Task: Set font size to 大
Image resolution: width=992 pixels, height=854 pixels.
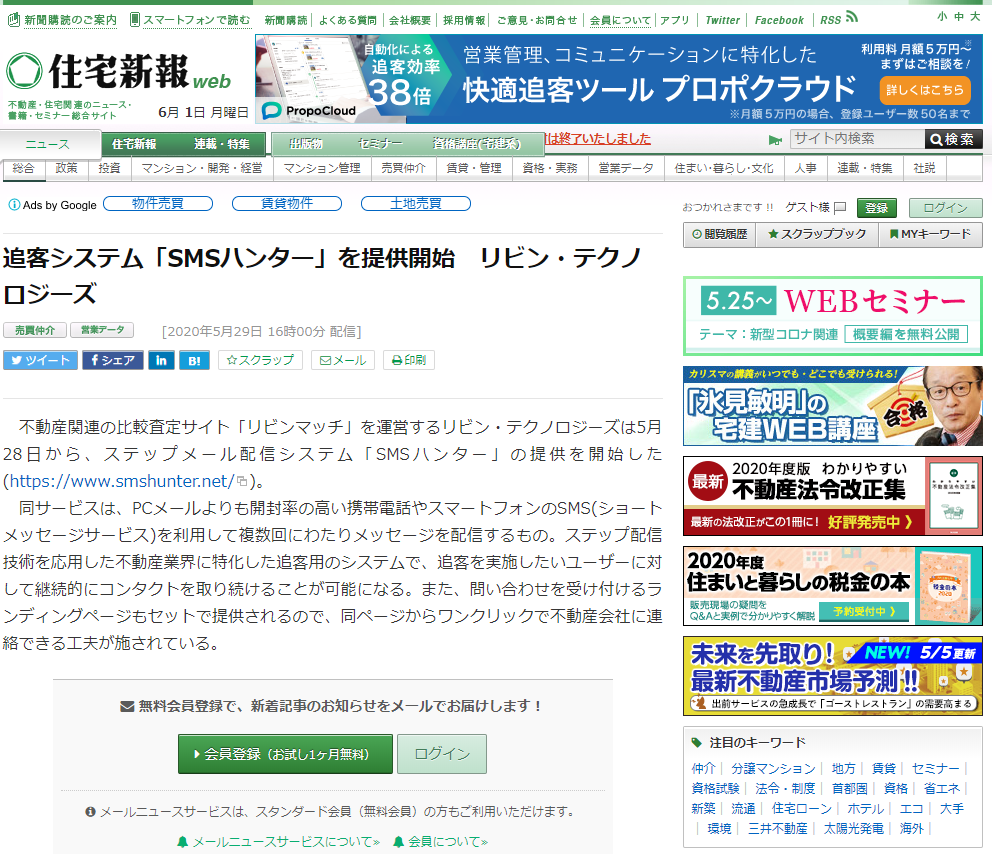Action: (975, 16)
